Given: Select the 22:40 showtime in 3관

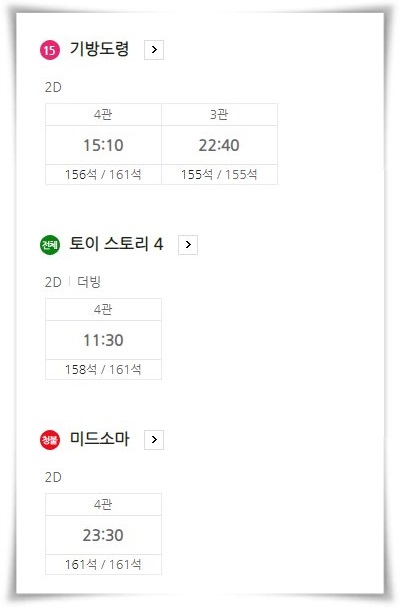Looking at the screenshot, I should (x=219, y=145).
